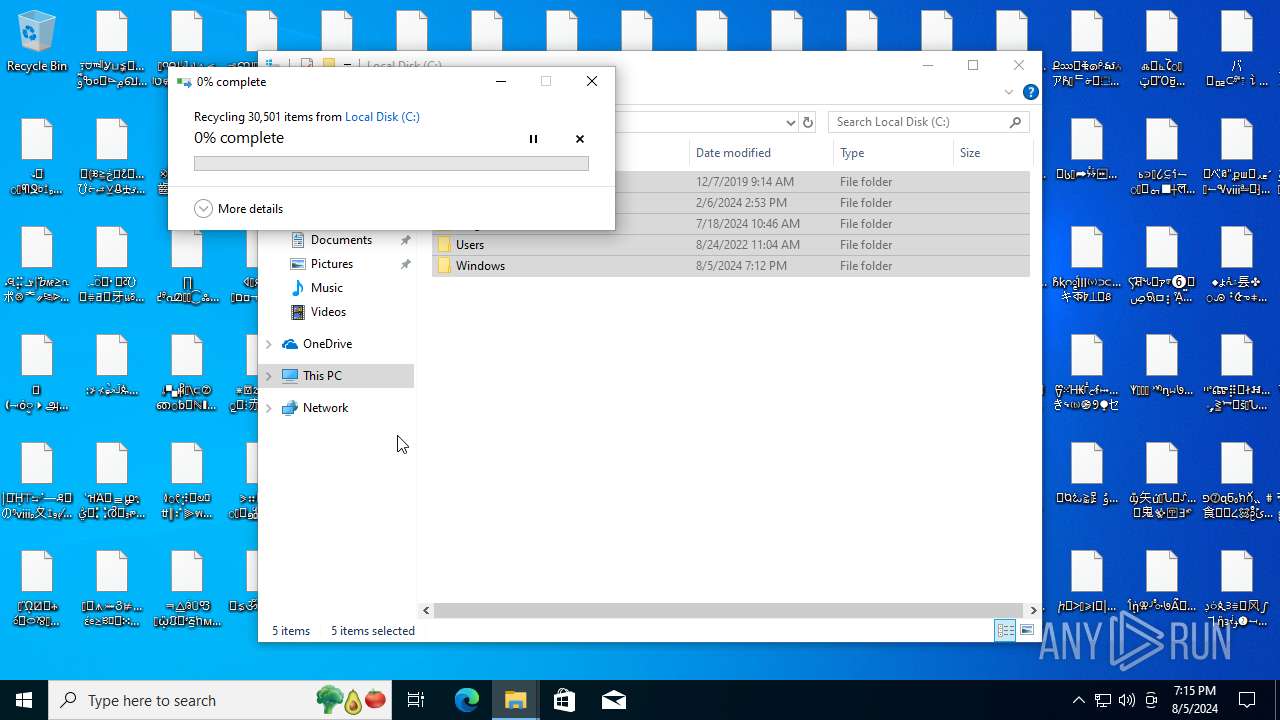Select the Windows folder row
Image resolution: width=1280 pixels, height=720 pixels.
click(x=731, y=266)
